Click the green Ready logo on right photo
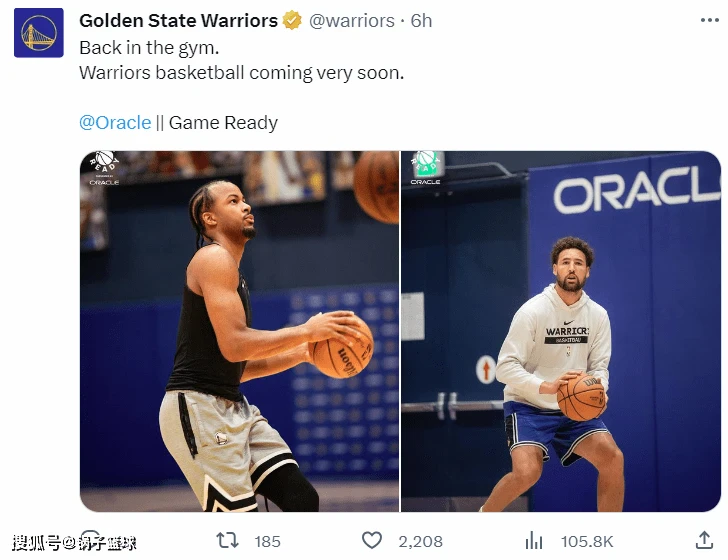Image resolution: width=728 pixels, height=560 pixels. click(426, 168)
